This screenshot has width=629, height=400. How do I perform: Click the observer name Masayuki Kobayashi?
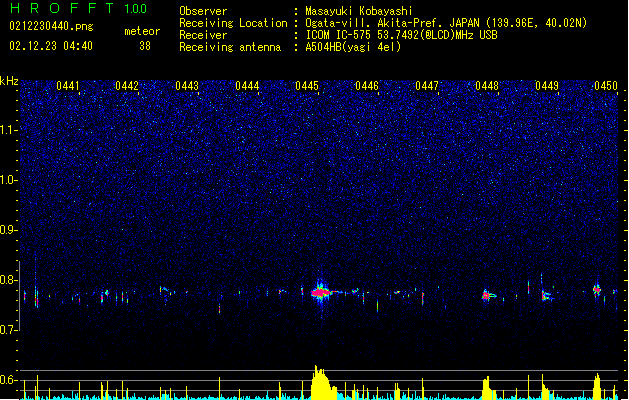[359, 11]
